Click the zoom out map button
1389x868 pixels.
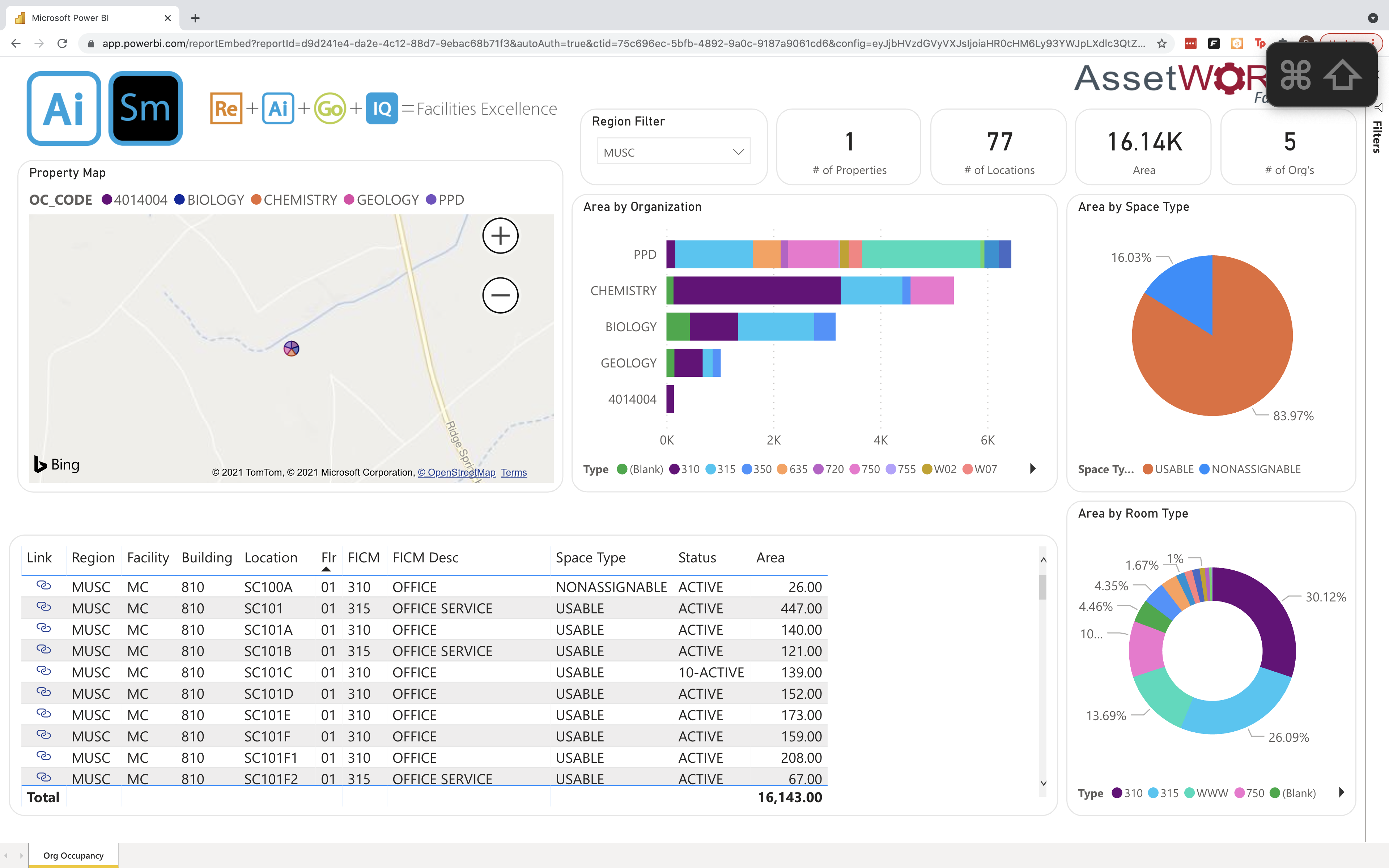click(499, 295)
